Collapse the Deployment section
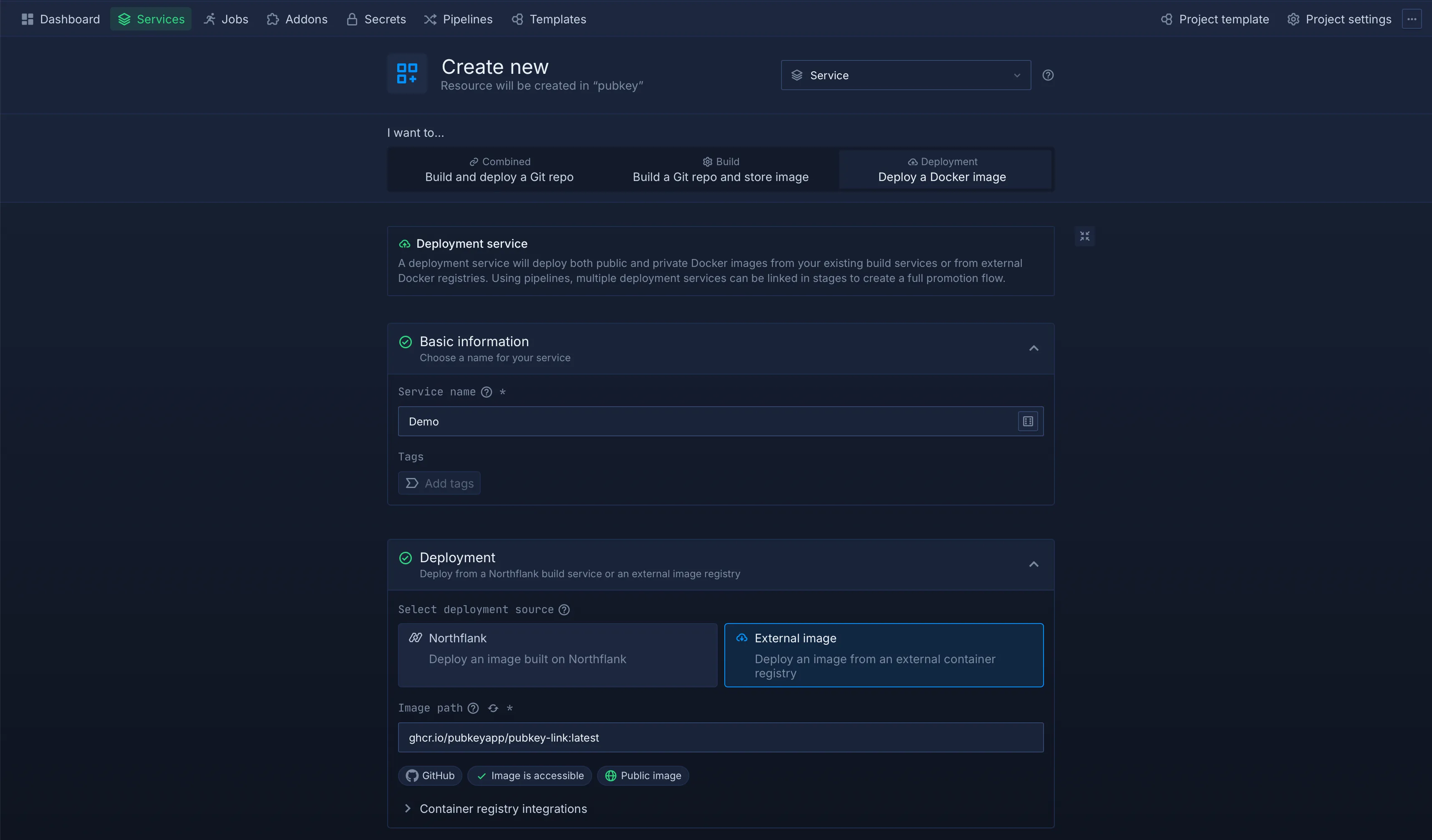The width and height of the screenshot is (1432, 840). click(1033, 565)
